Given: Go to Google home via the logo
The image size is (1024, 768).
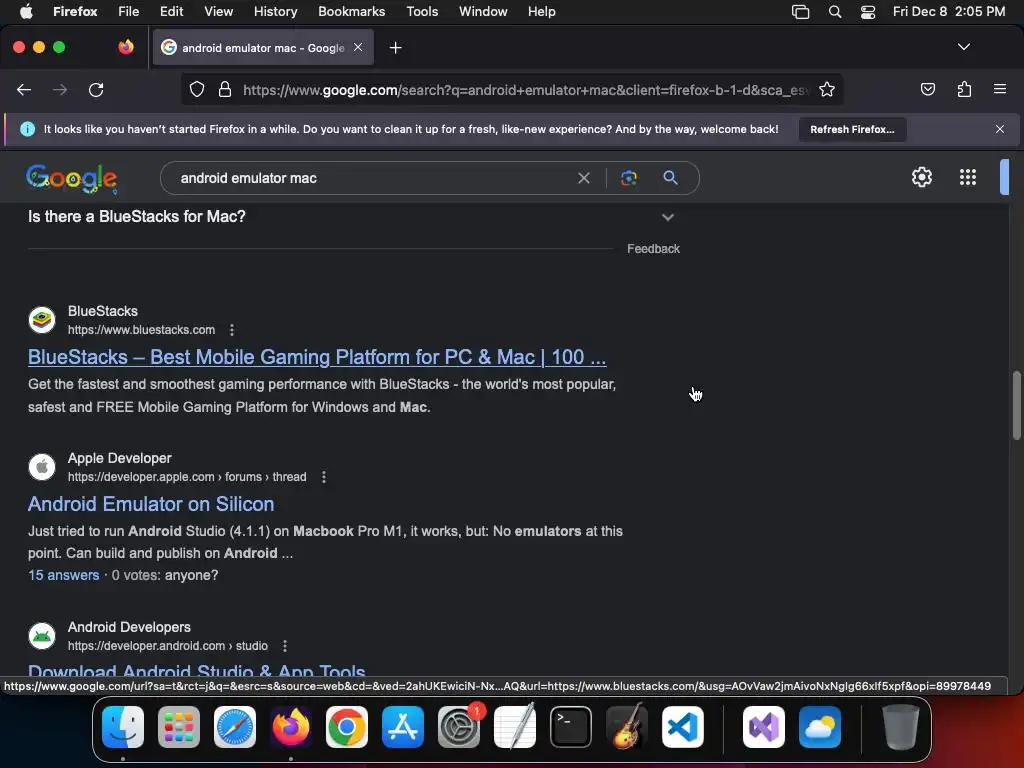Looking at the screenshot, I should [72, 179].
